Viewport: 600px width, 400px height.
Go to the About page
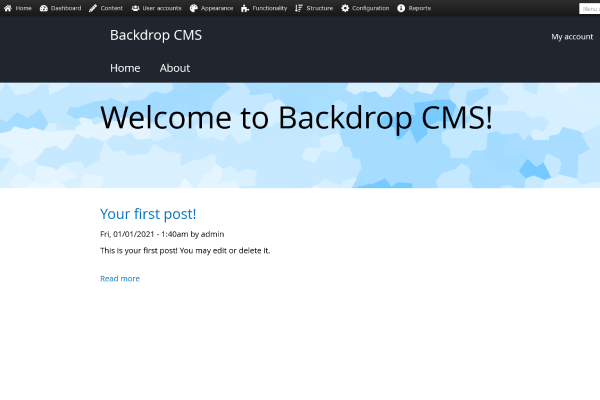click(175, 68)
